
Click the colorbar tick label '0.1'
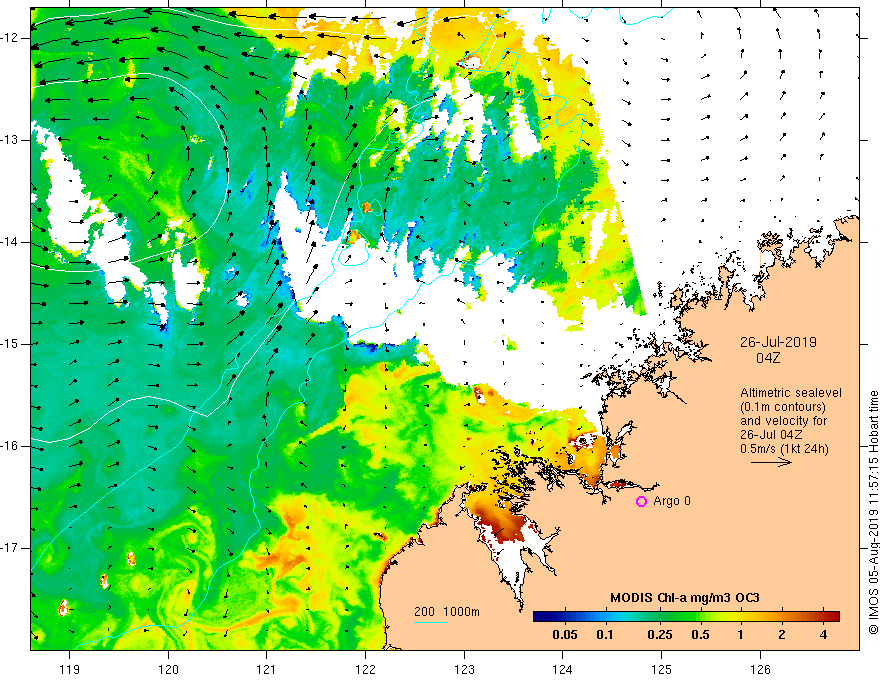click(x=604, y=635)
